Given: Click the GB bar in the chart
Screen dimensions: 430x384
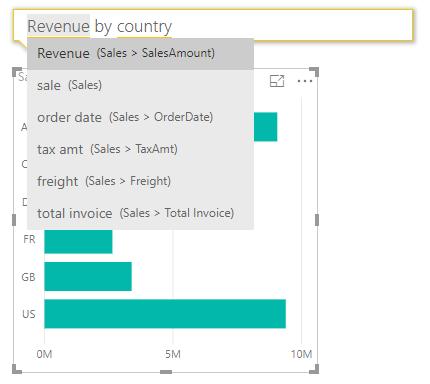Looking at the screenshot, I should [x=88, y=276].
